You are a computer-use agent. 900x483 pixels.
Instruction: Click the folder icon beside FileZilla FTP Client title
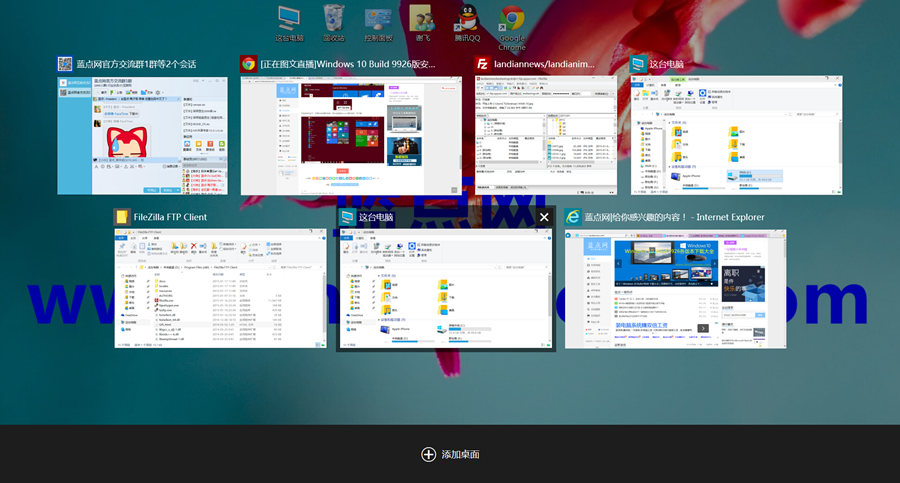click(x=122, y=217)
